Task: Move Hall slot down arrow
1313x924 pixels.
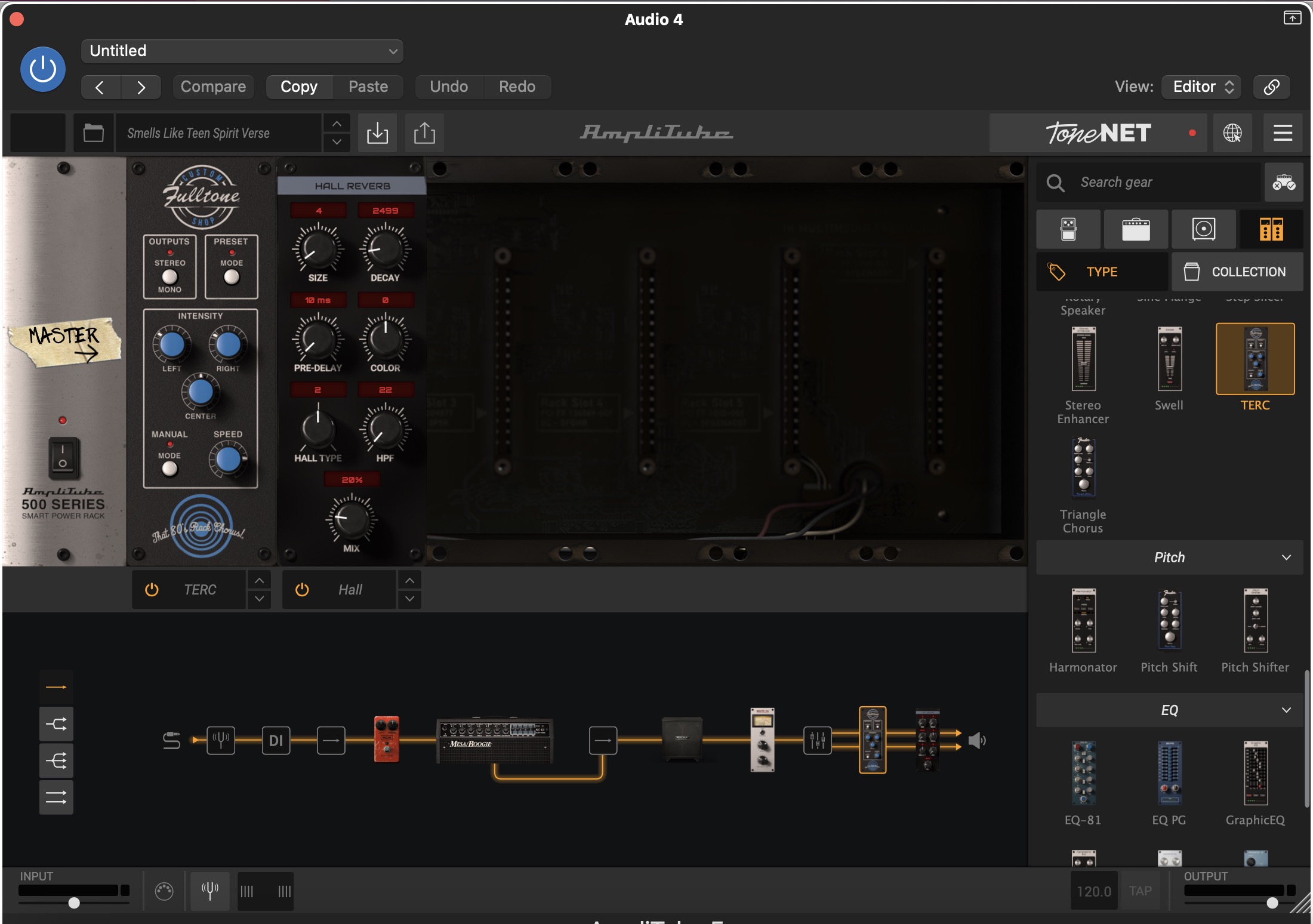Action: tap(409, 599)
